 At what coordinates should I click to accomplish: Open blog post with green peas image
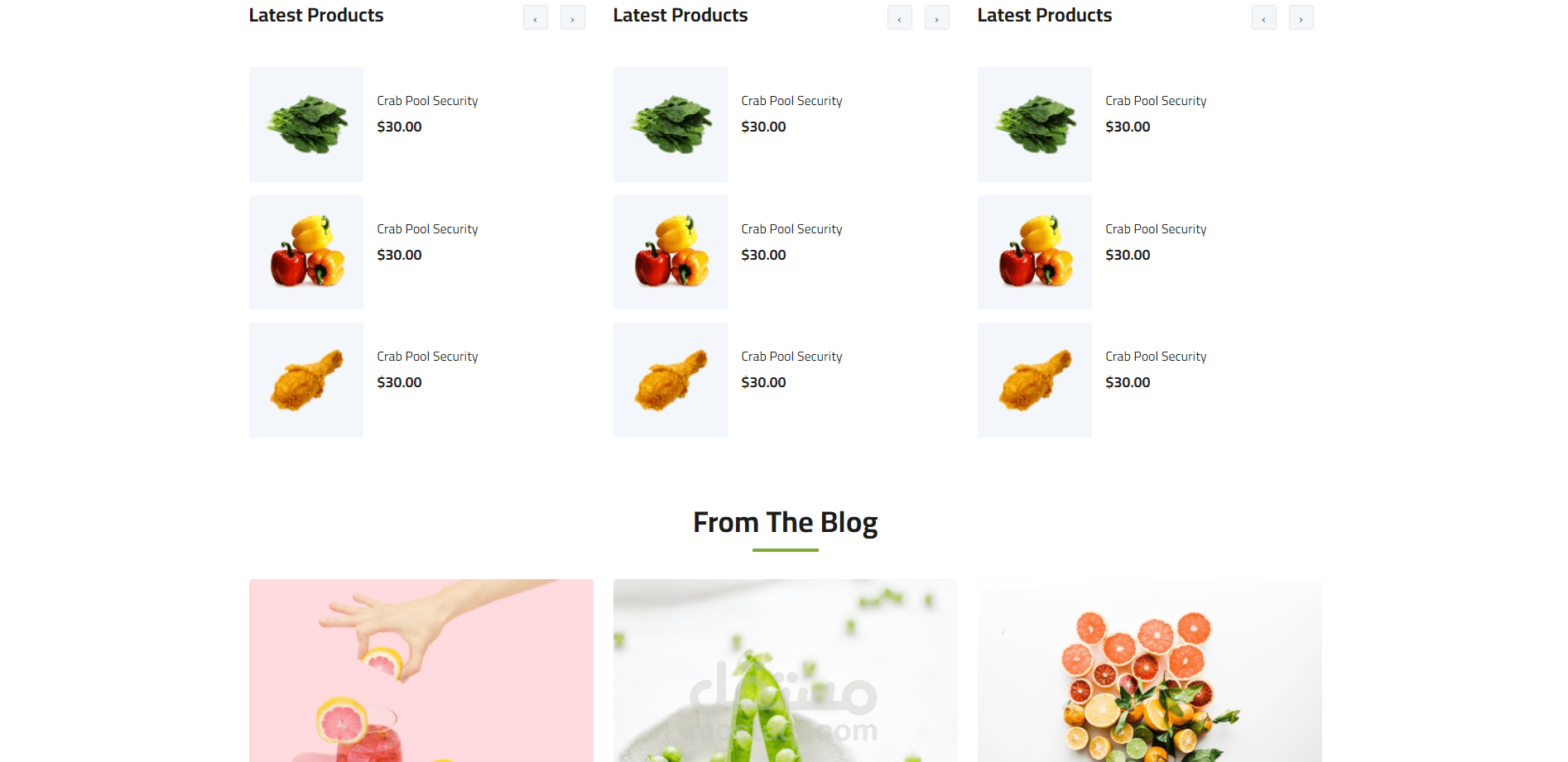coord(786,670)
